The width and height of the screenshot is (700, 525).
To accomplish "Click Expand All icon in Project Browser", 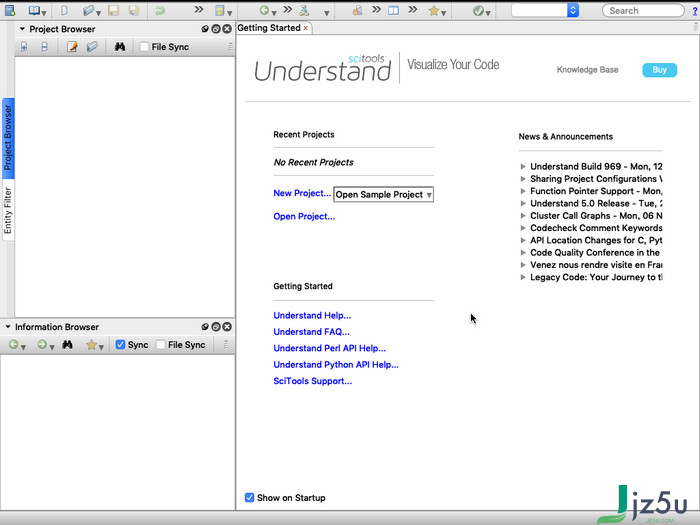I will [x=24, y=46].
